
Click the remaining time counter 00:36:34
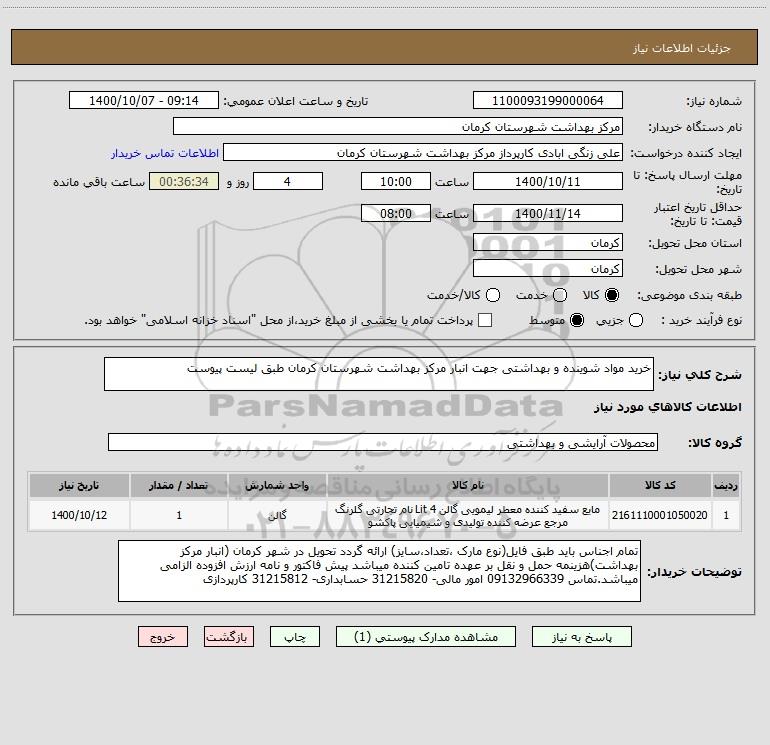coord(184,182)
